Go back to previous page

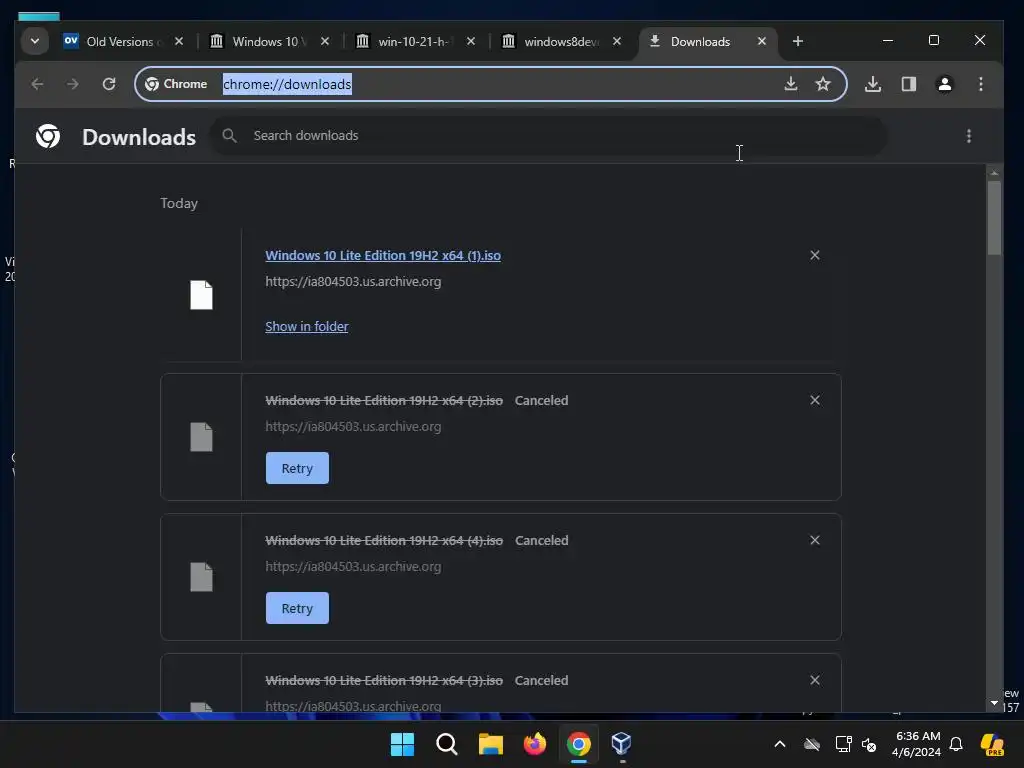(x=37, y=84)
